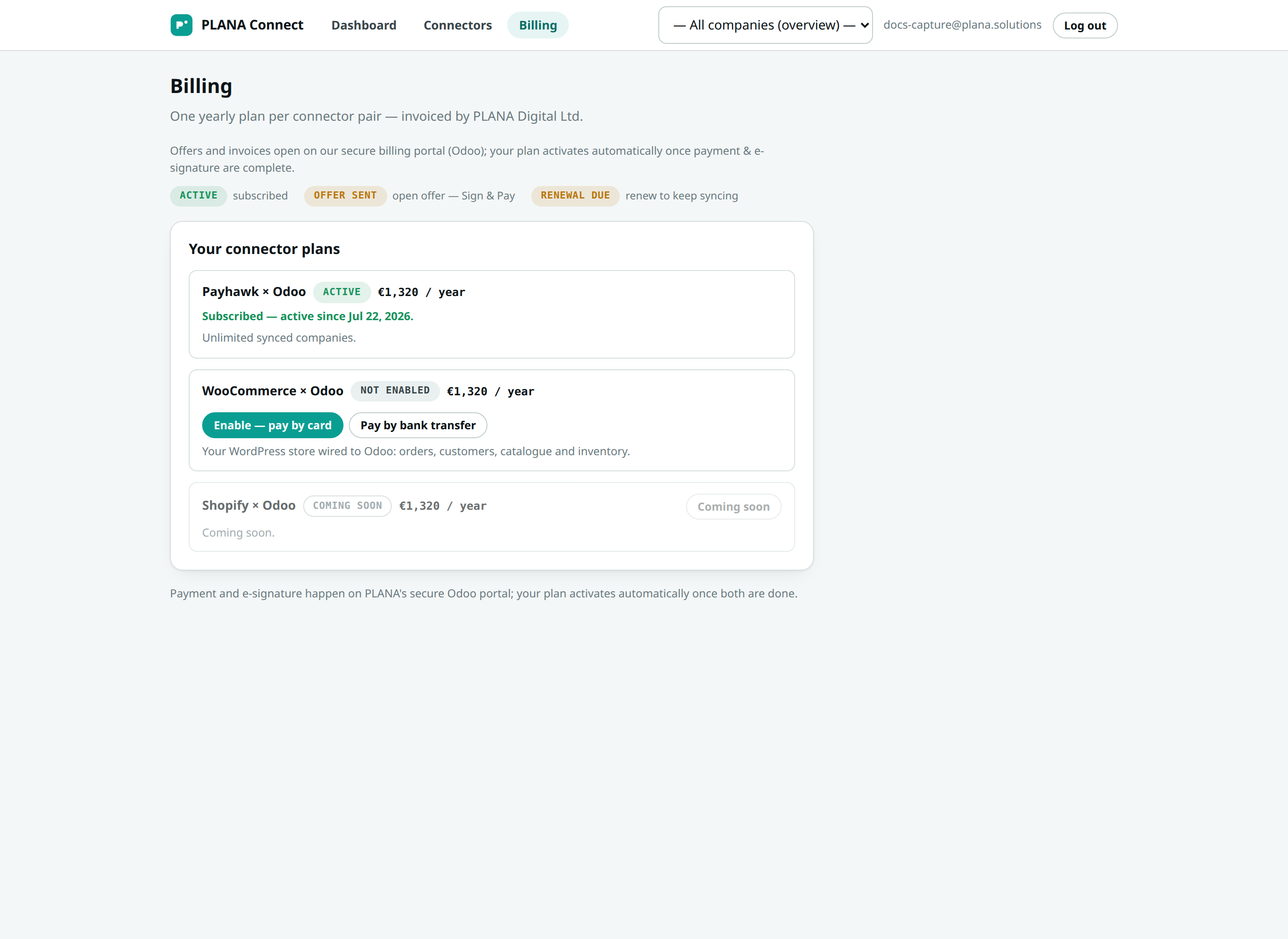Click the Shopify '€1,320 / year' price
1288x939 pixels.
tap(443, 506)
